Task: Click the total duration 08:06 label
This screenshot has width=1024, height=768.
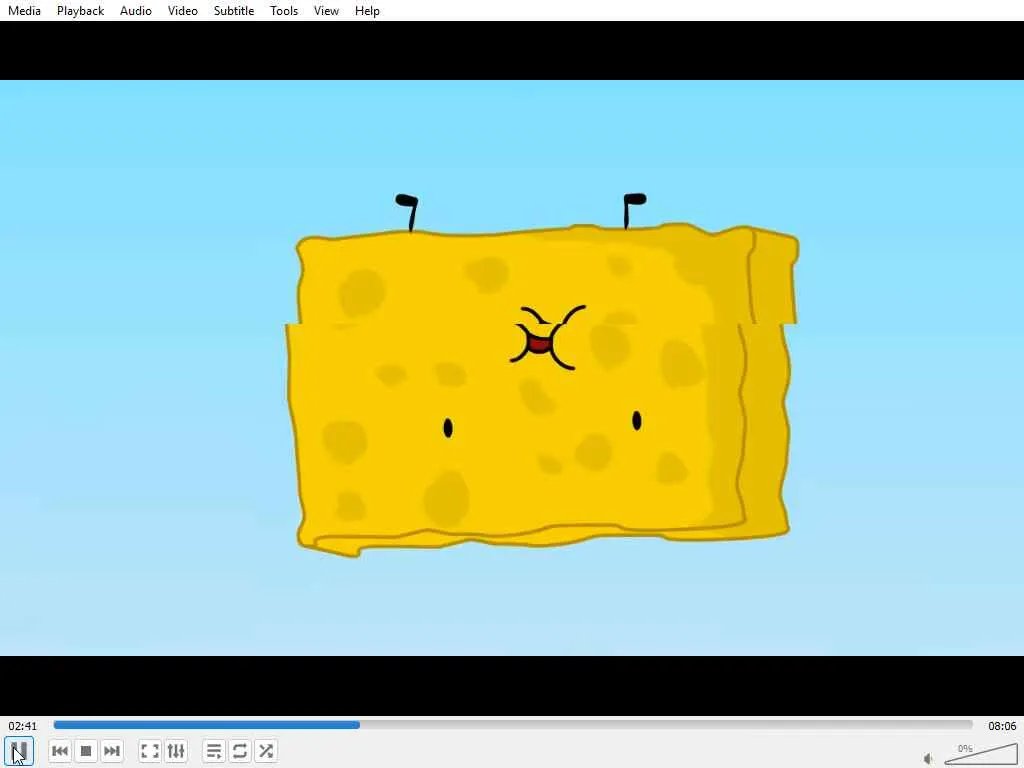Action: click(x=1002, y=726)
